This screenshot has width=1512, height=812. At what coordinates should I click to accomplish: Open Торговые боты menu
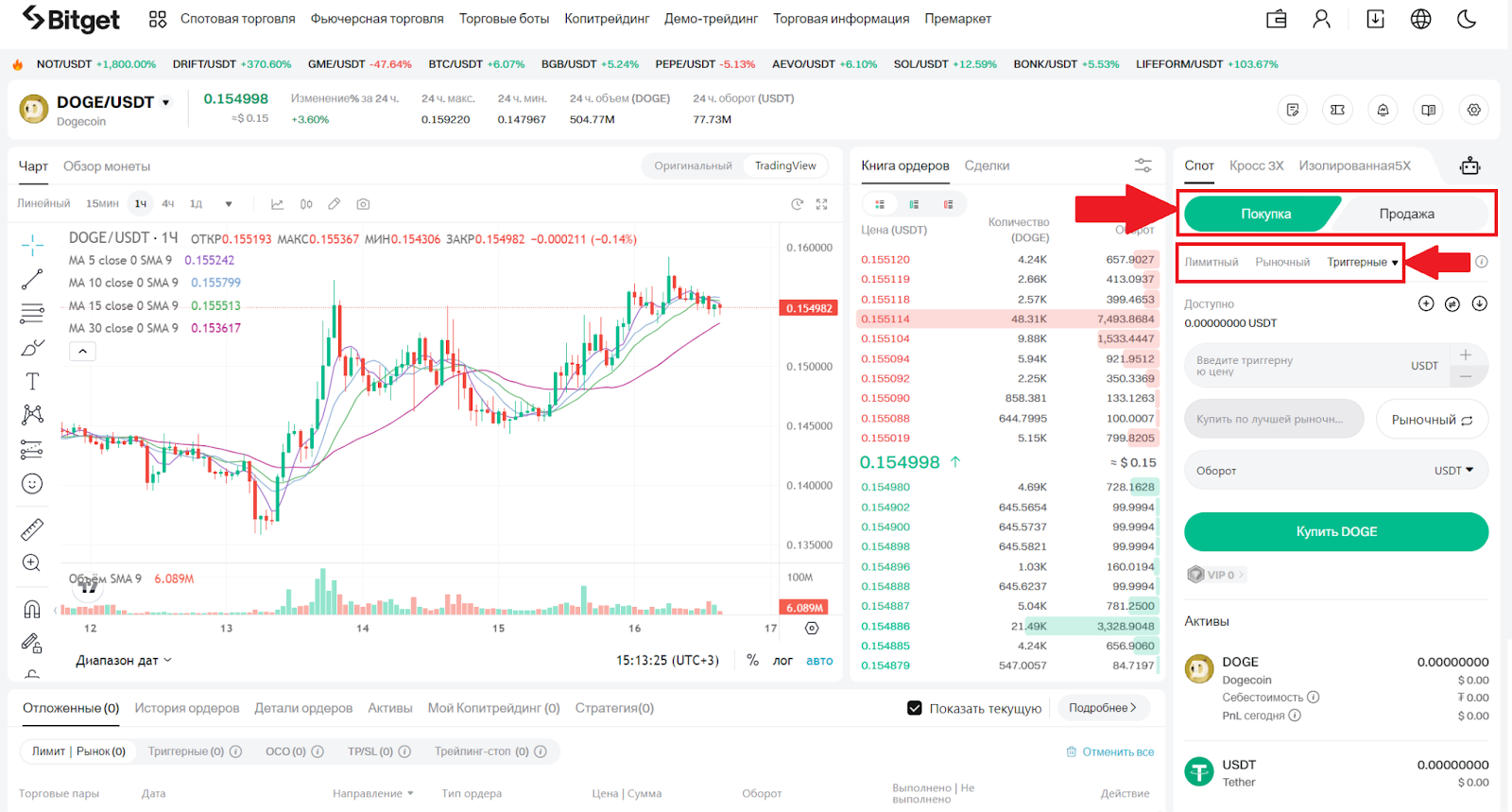coord(504,19)
